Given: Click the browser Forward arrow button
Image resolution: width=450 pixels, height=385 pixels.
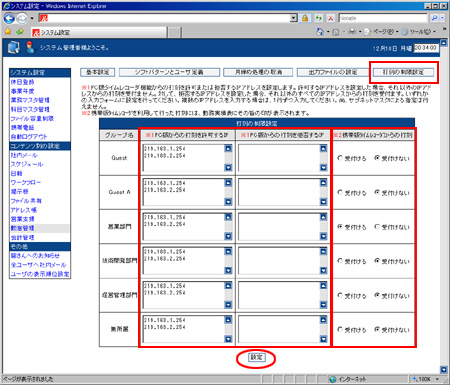Looking at the screenshot, I should (22, 18).
